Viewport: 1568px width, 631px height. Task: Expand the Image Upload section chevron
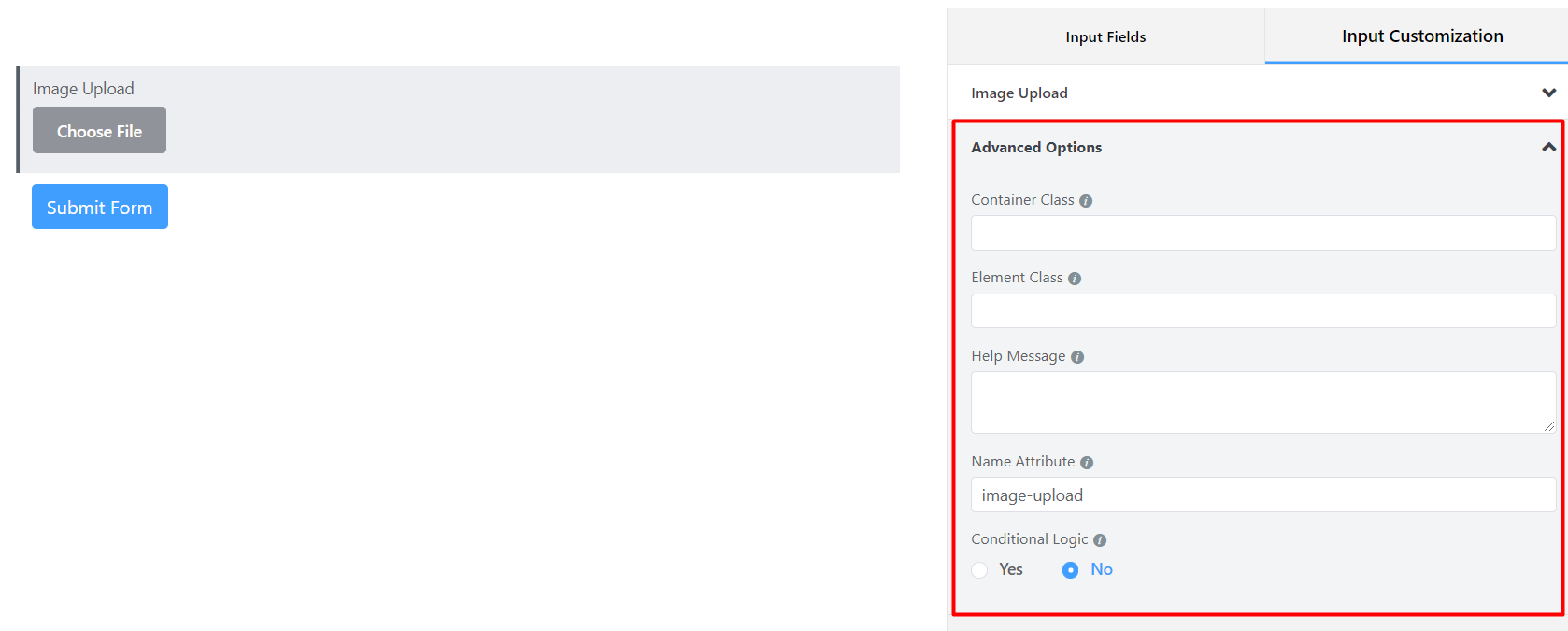[1548, 93]
